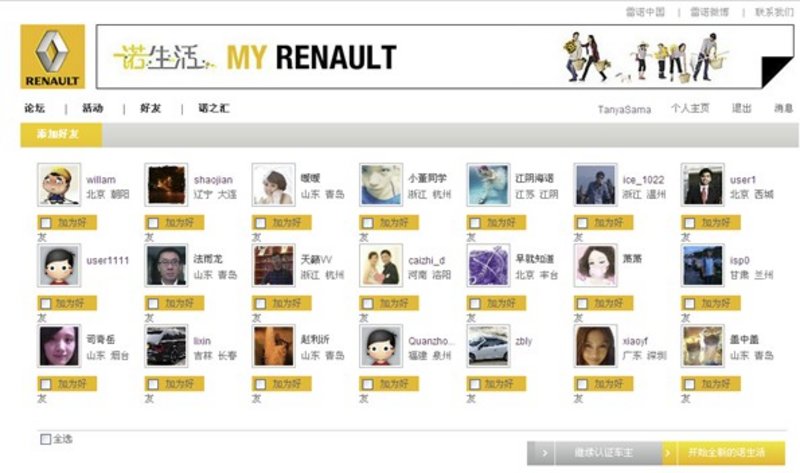800x473 pixels.
Task: Enable the 全选 select-all checkbox
Action: pyautogui.click(x=45, y=439)
